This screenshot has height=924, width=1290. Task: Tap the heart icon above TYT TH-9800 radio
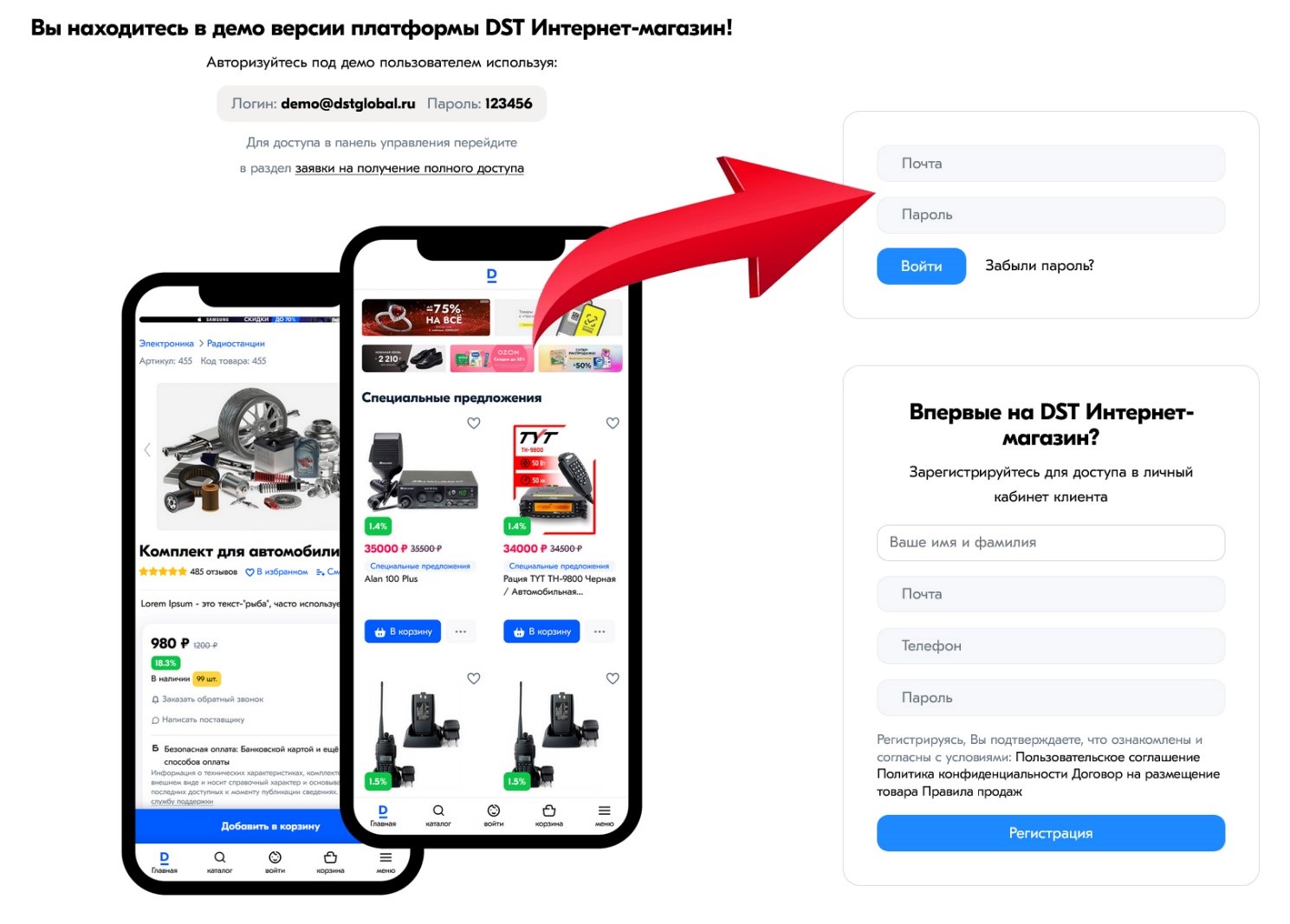[x=613, y=423]
